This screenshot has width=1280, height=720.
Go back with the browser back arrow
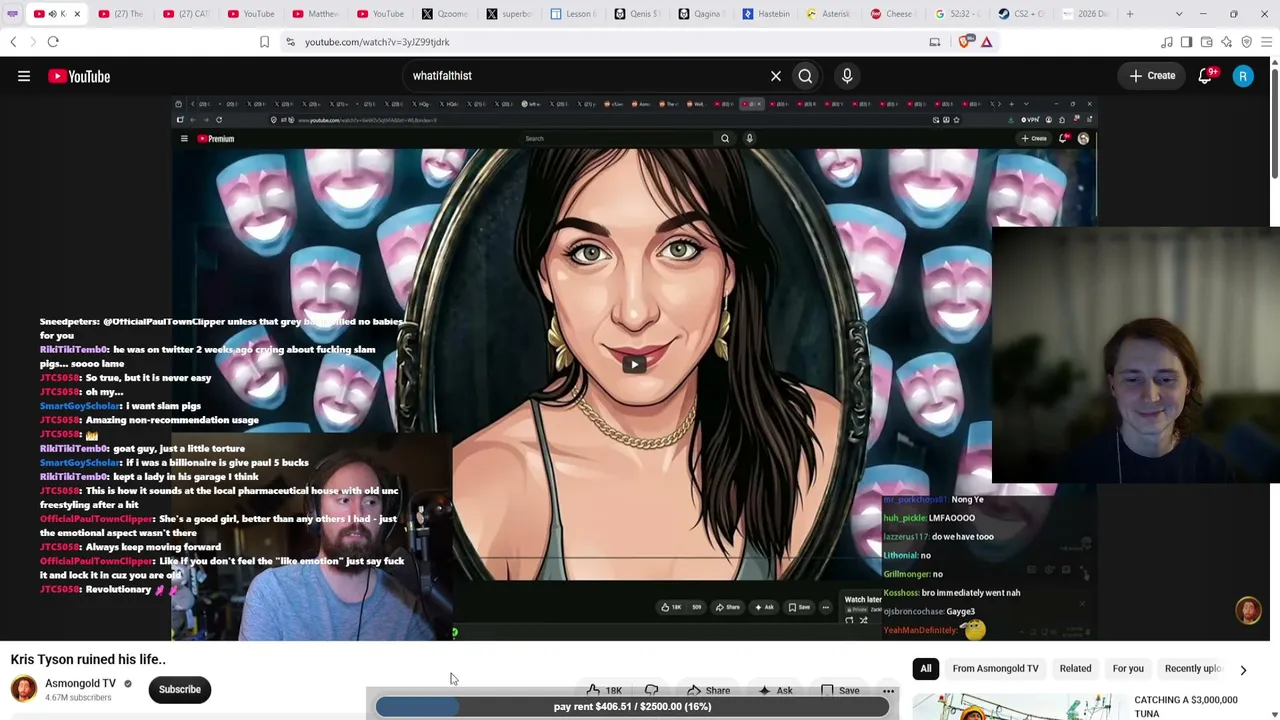pyautogui.click(x=13, y=42)
